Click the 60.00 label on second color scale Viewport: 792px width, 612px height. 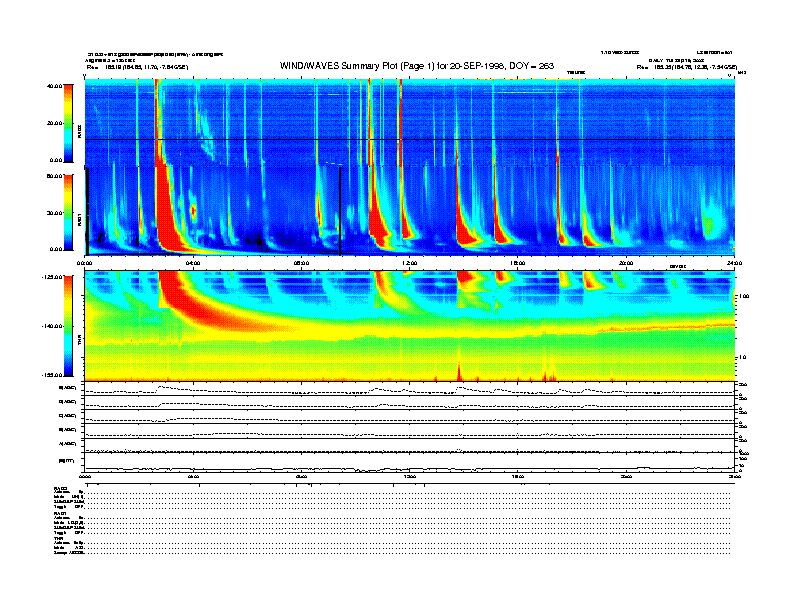click(54, 176)
